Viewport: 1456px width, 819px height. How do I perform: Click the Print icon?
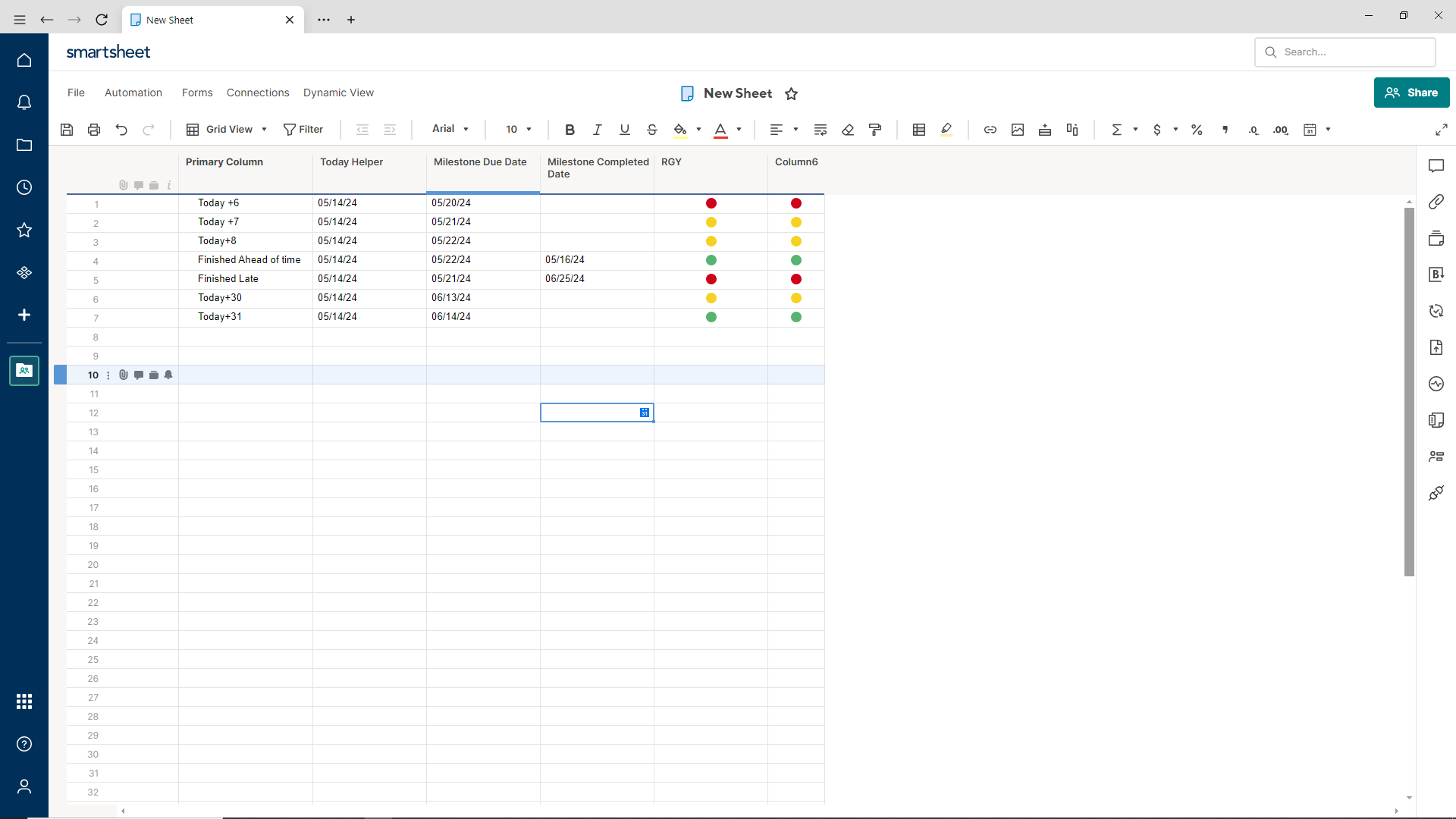[x=94, y=130]
